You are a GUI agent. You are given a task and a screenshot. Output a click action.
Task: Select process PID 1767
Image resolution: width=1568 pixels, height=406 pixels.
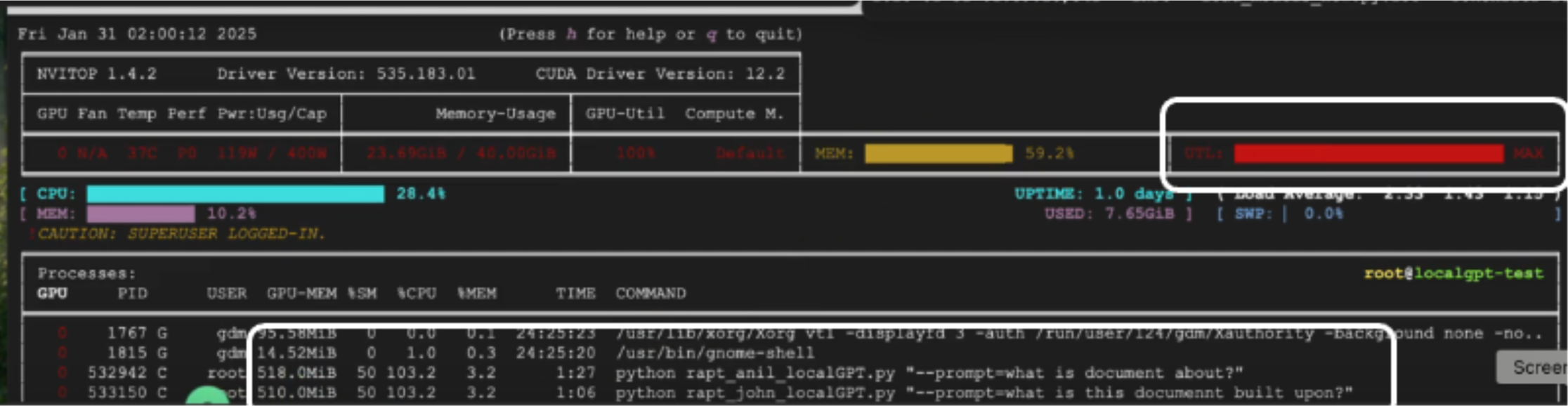click(x=127, y=333)
